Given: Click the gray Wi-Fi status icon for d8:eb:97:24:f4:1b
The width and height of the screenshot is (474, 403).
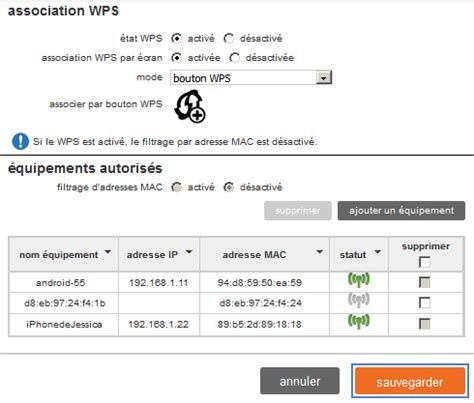Looking at the screenshot, I should click(x=359, y=300).
